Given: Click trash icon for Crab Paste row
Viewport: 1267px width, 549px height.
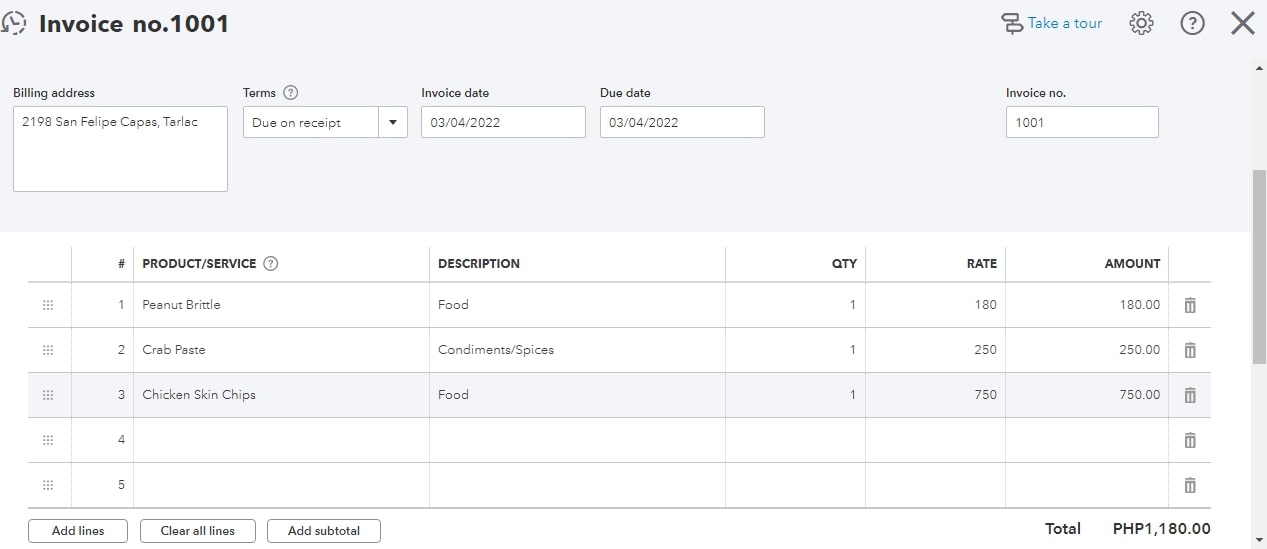Looking at the screenshot, I should click(x=1189, y=350).
